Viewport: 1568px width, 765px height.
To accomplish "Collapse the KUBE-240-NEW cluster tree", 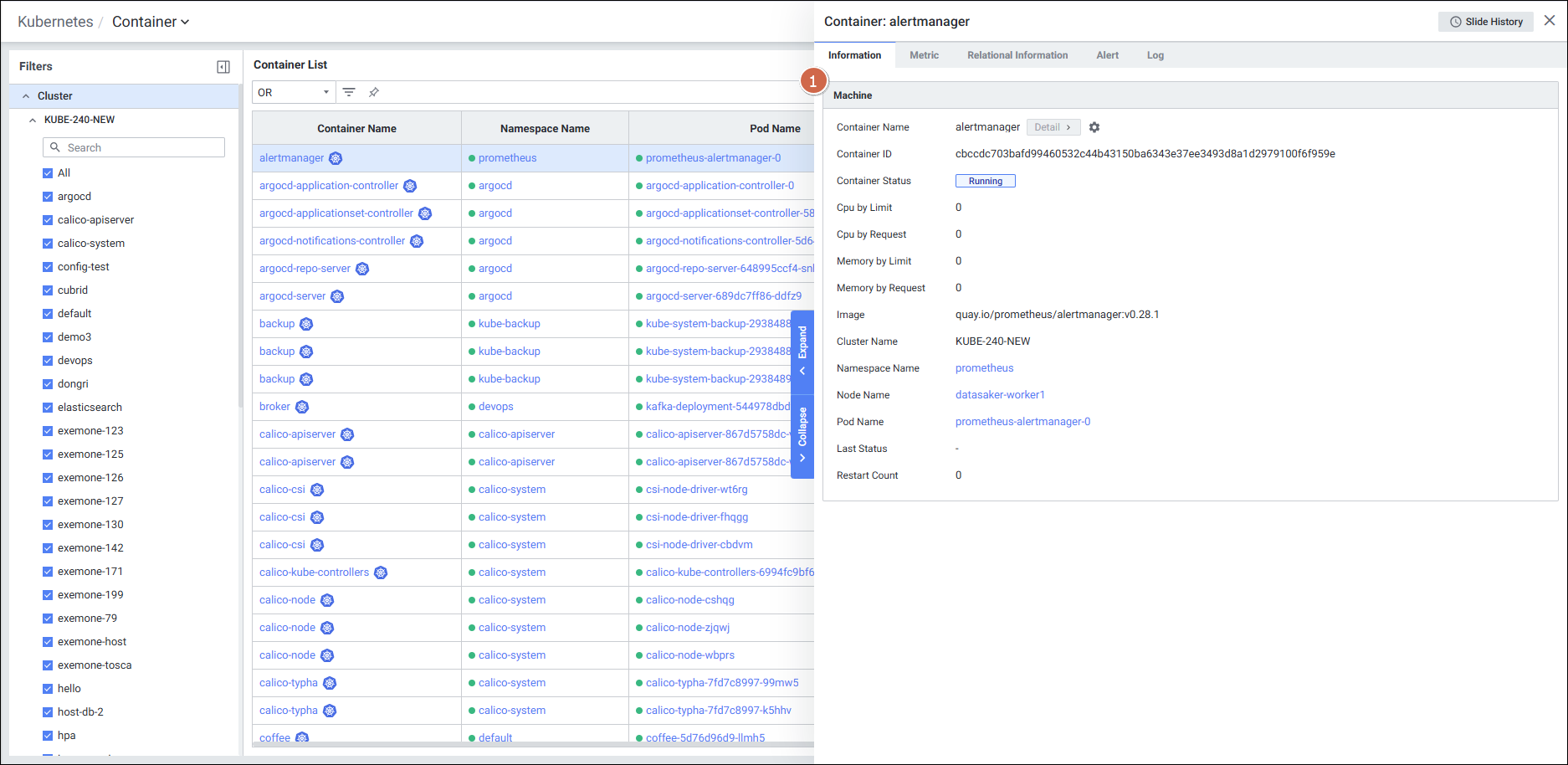I will click(33, 120).
